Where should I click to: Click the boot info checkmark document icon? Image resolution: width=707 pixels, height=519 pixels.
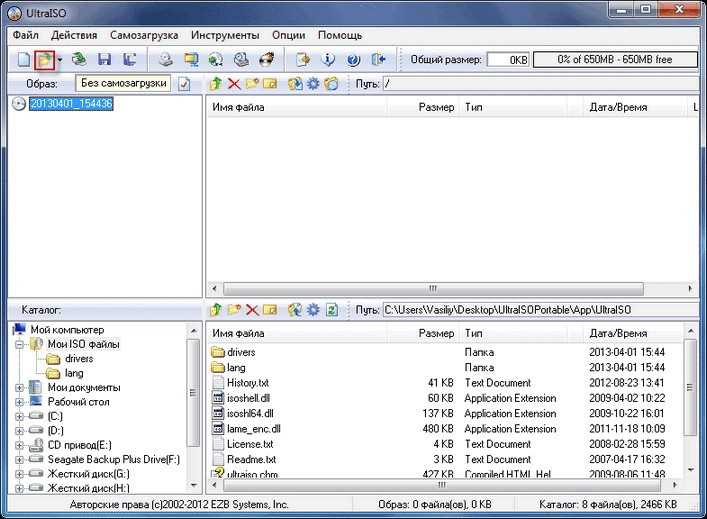tap(184, 84)
